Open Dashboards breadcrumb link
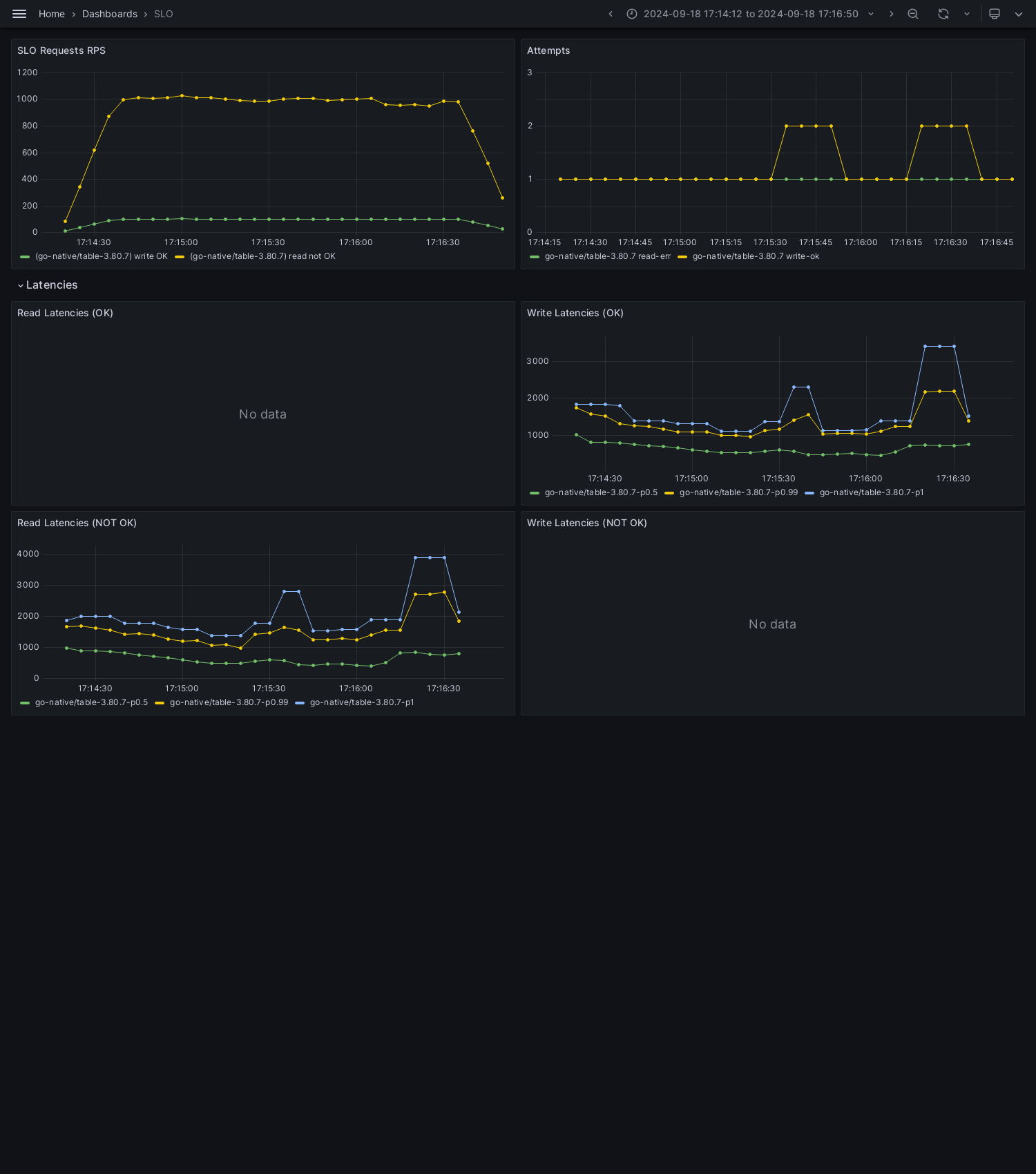This screenshot has width=1036, height=1174. coord(110,14)
